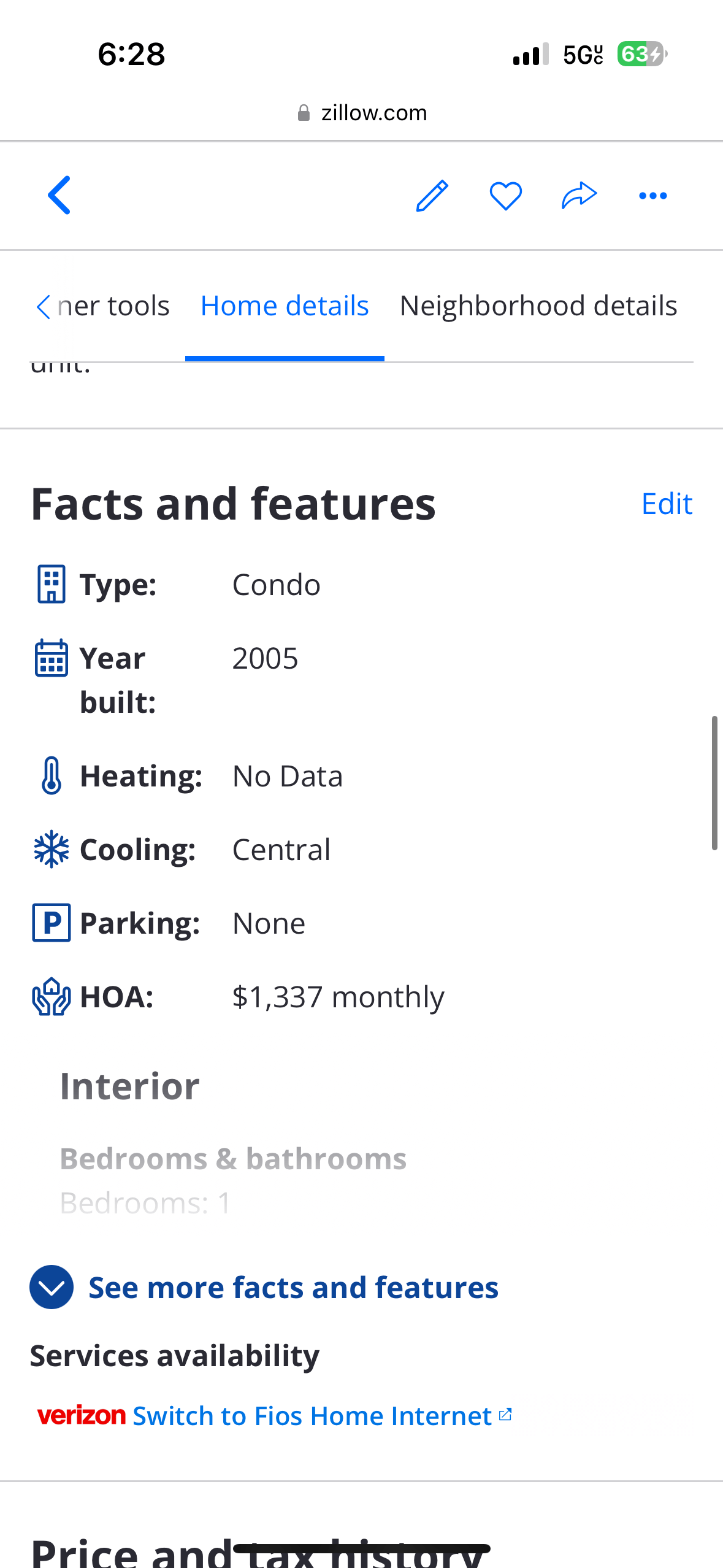Tap the HOA hands-and-house icon
Screen dimensions: 723x1568
[52, 997]
